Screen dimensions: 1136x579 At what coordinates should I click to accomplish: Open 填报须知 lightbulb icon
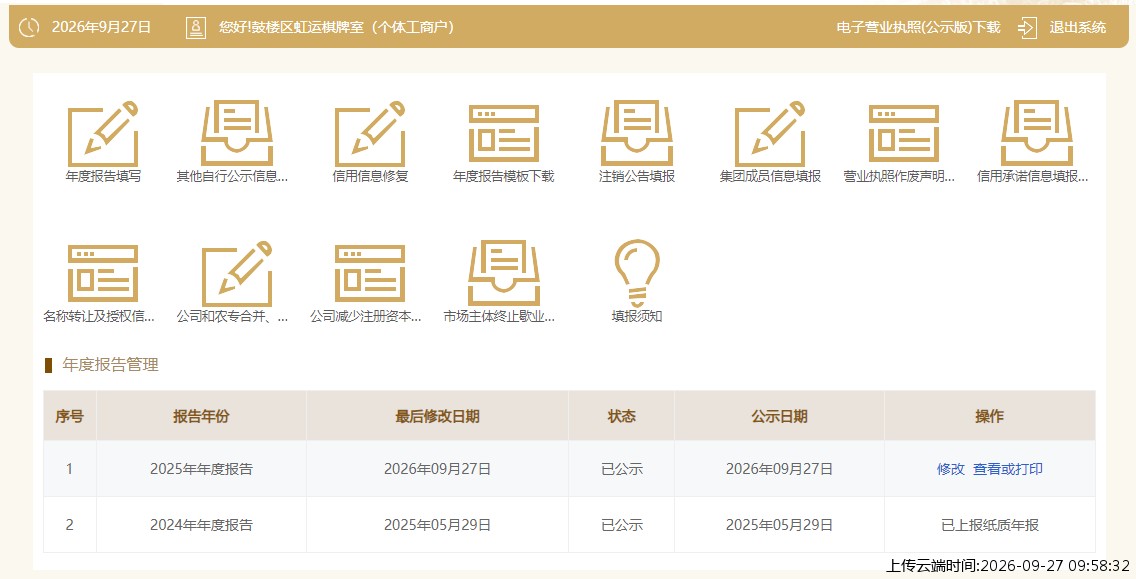637,273
